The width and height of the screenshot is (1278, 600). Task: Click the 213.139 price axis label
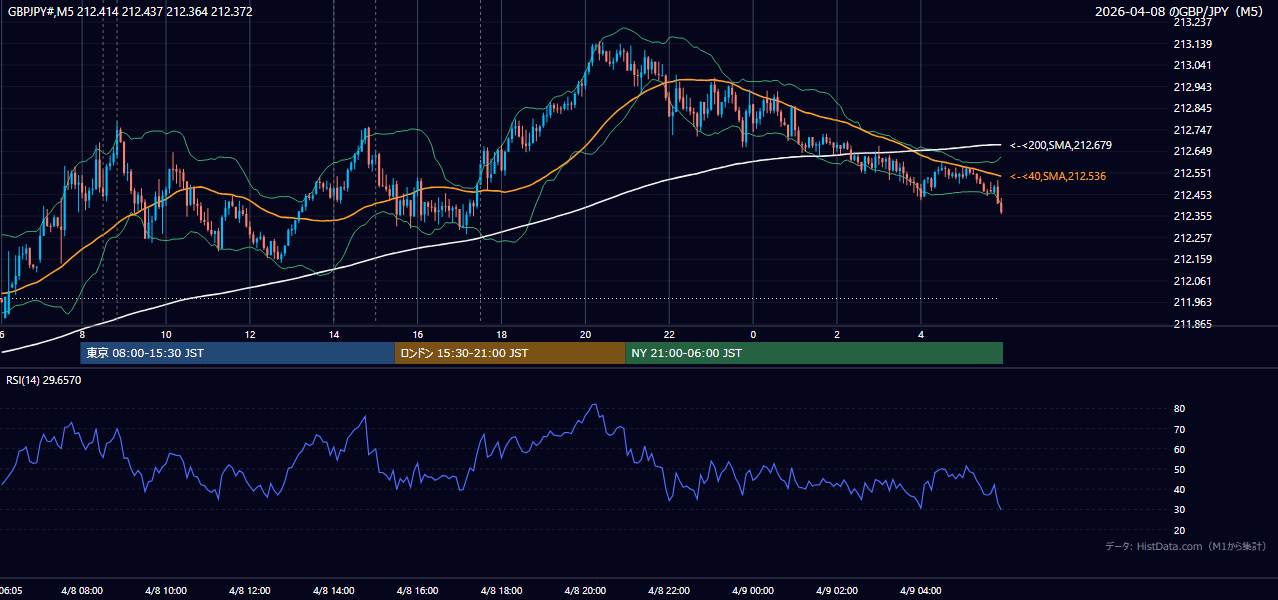click(x=1193, y=44)
